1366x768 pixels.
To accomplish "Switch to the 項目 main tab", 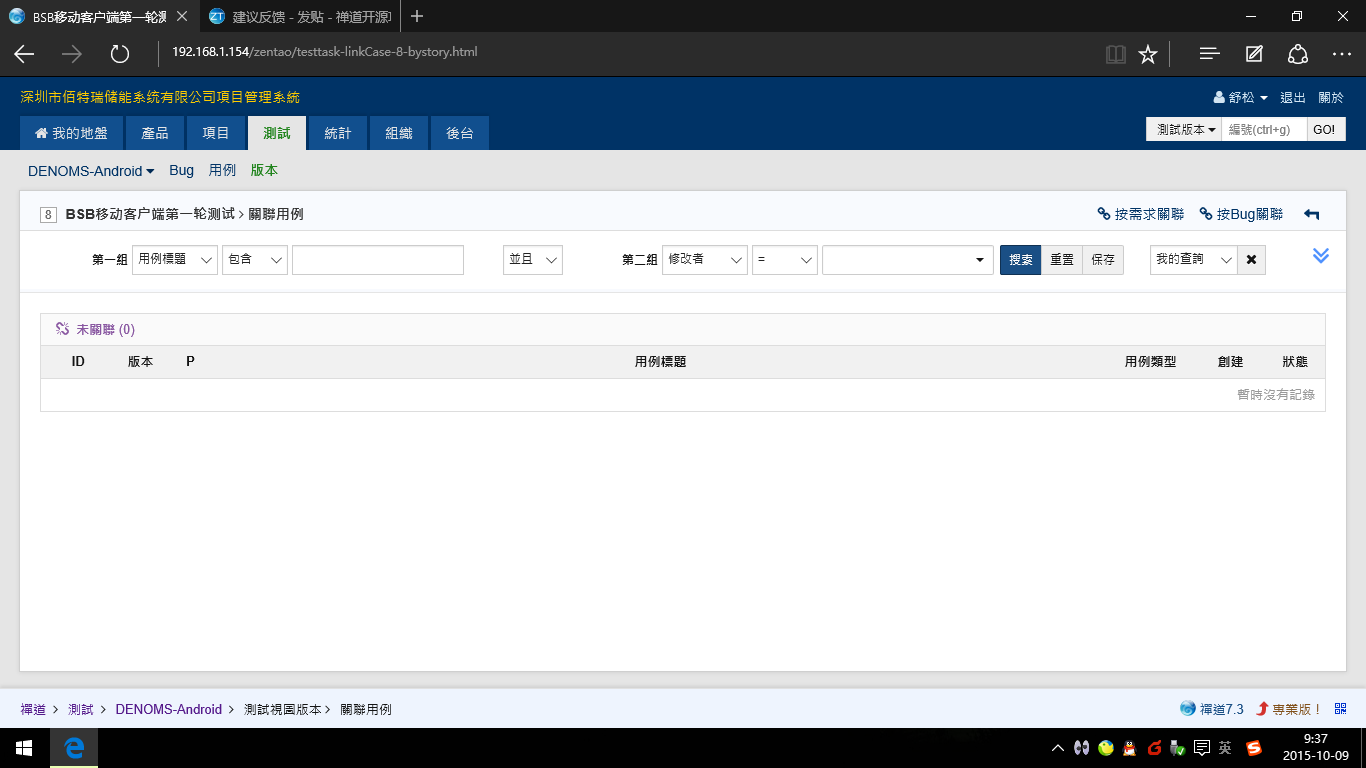I will click(x=216, y=133).
